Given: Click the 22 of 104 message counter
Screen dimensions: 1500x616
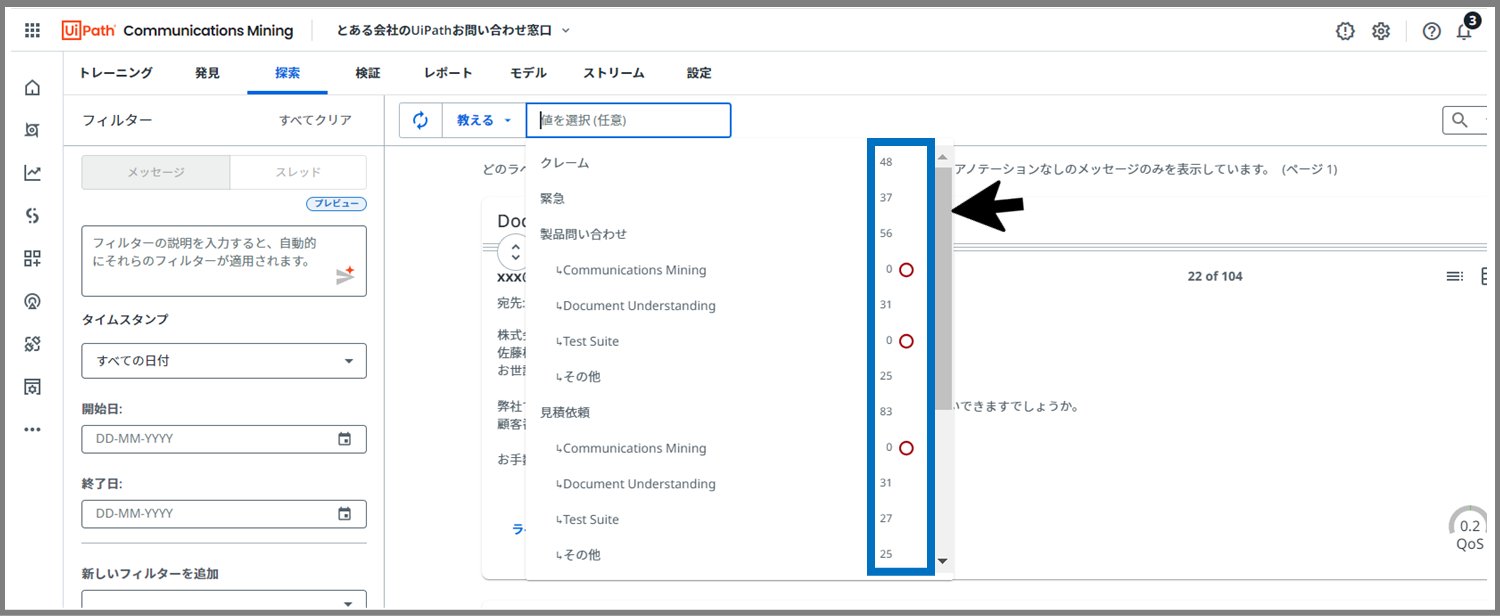Looking at the screenshot, I should [1215, 276].
